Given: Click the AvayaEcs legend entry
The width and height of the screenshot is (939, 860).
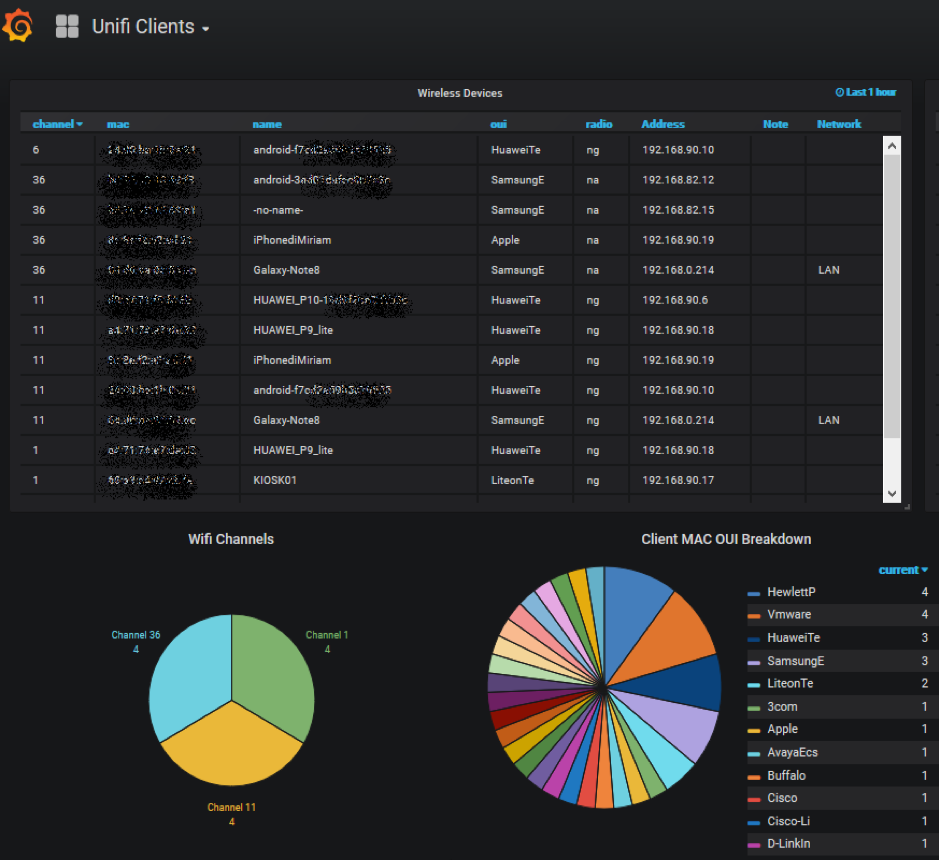Looking at the screenshot, I should point(792,752).
